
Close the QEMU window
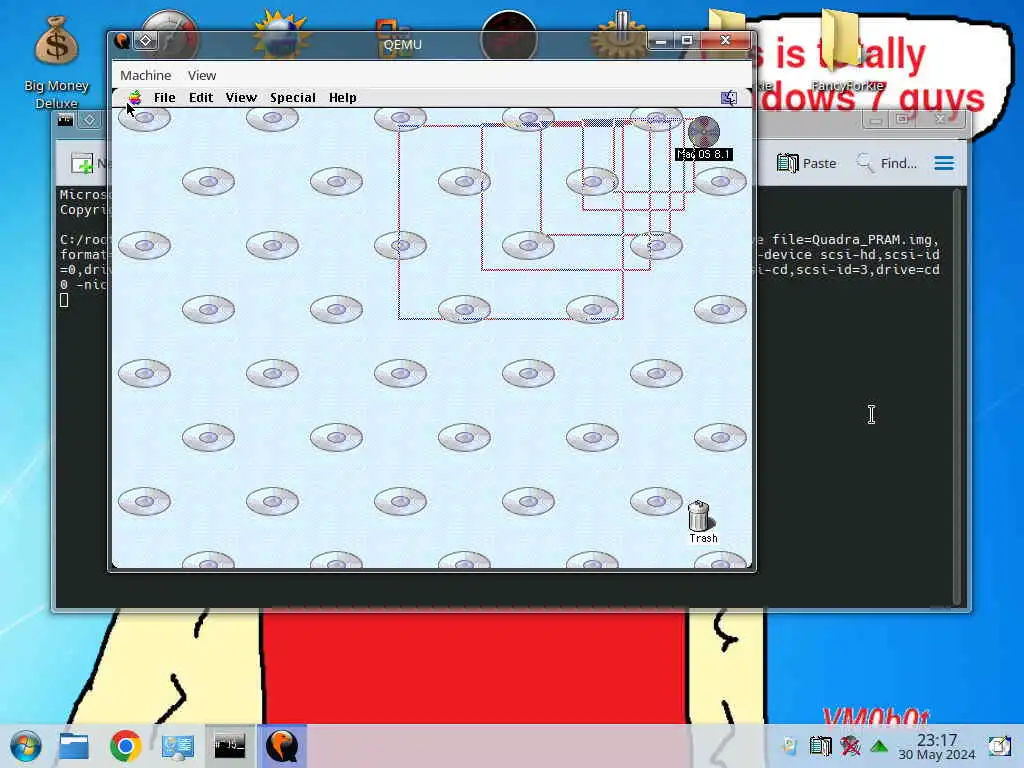click(725, 40)
